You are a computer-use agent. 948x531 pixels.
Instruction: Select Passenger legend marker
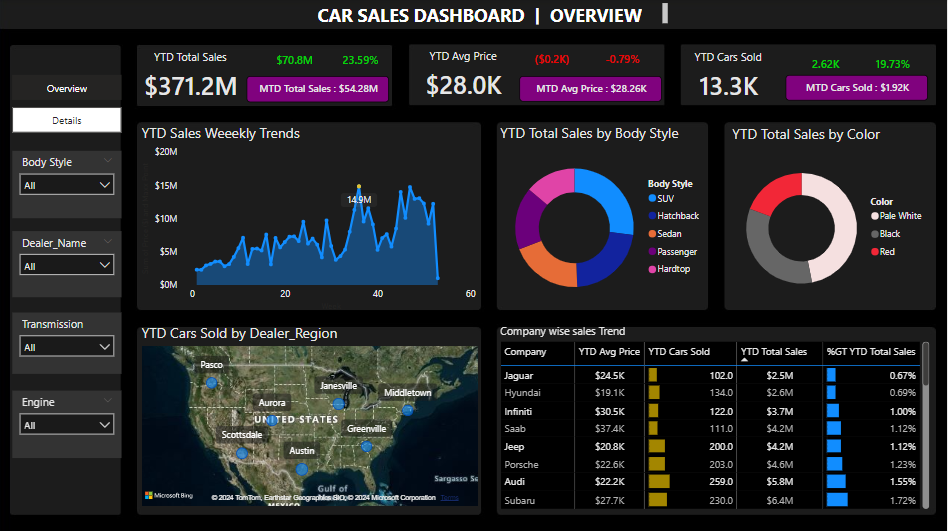pos(652,252)
